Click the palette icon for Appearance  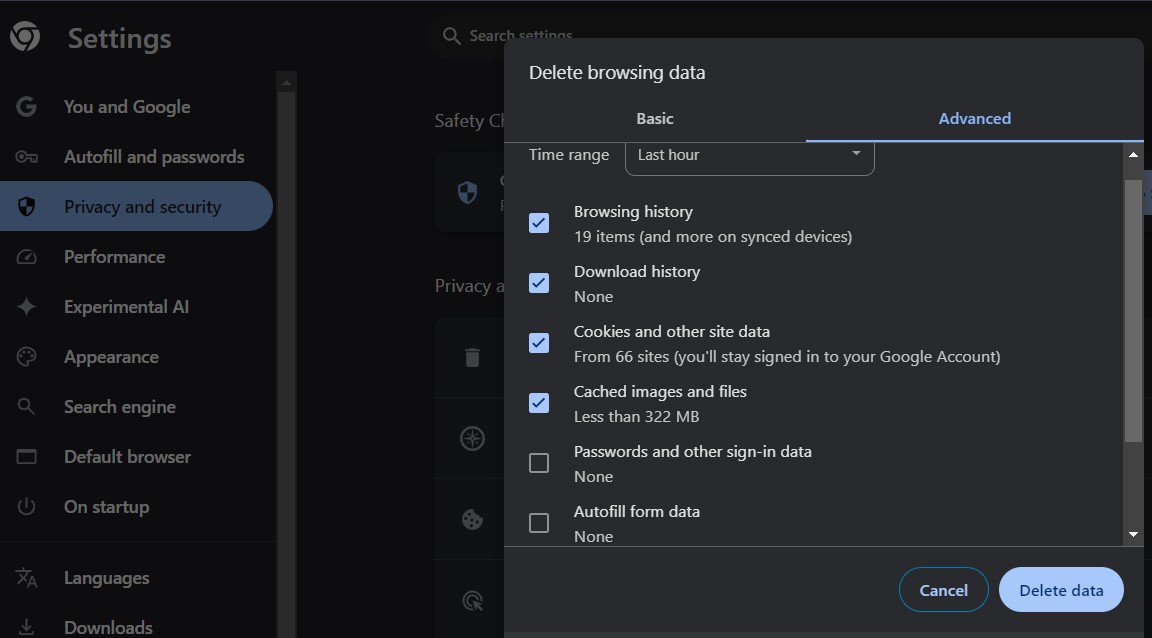26,356
